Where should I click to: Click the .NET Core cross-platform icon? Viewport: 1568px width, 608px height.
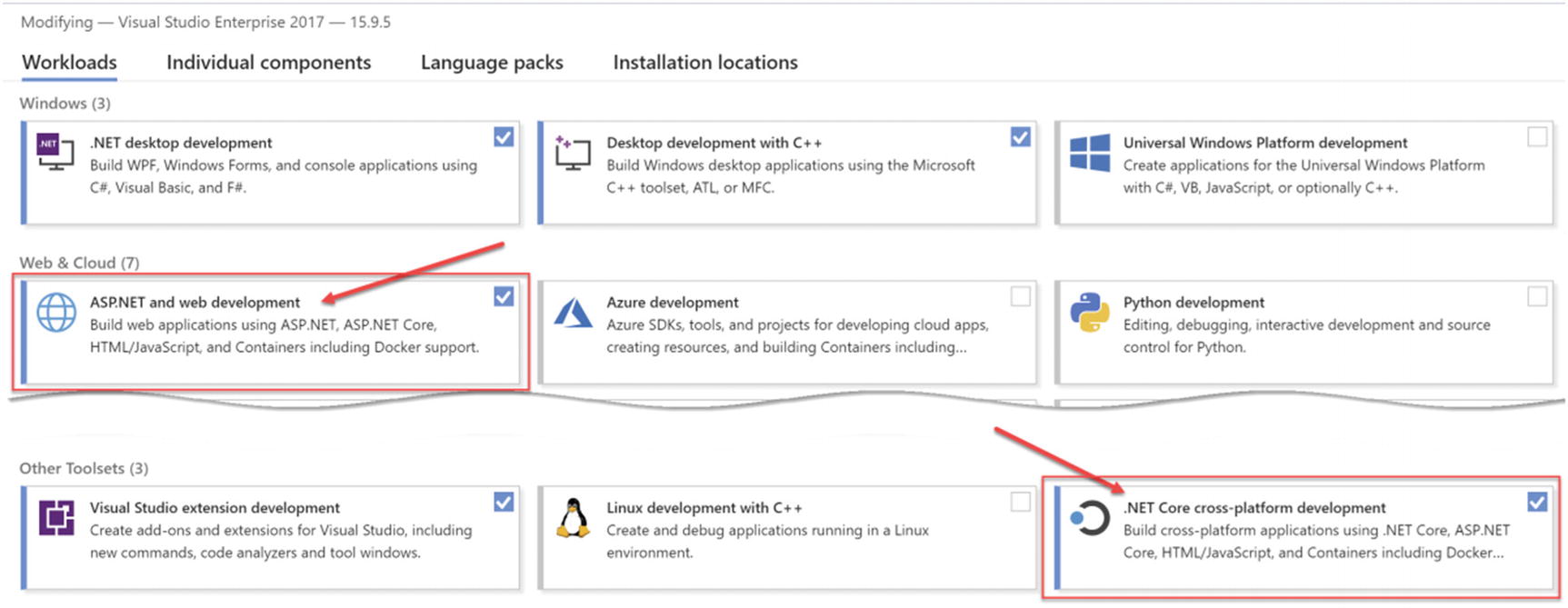click(1090, 518)
